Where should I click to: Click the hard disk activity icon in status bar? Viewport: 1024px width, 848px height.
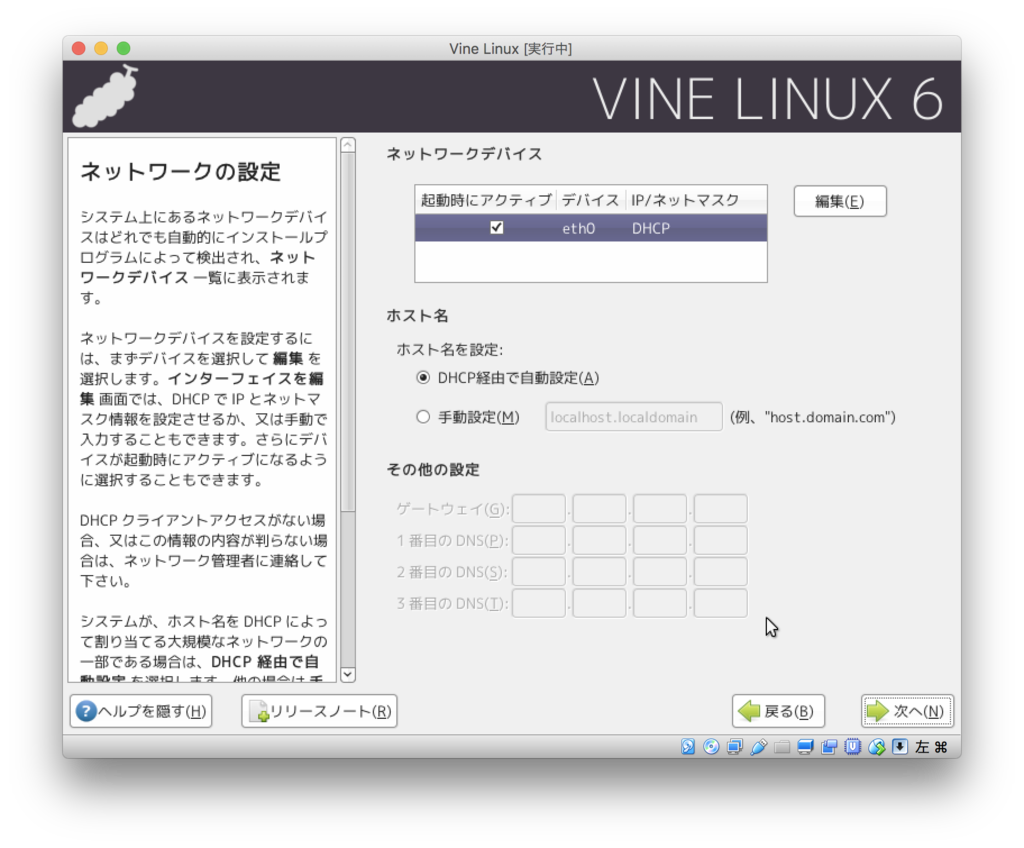coord(688,747)
